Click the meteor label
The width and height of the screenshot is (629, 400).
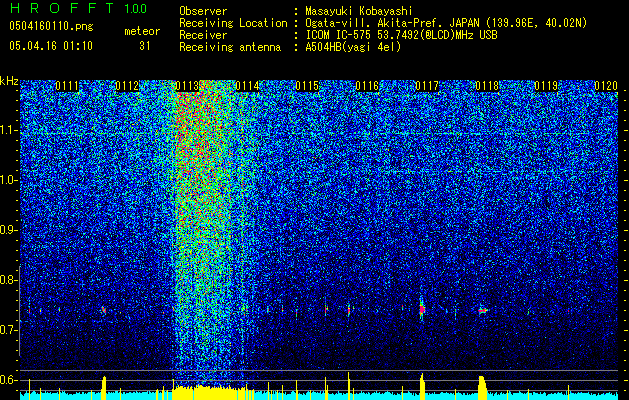142,31
